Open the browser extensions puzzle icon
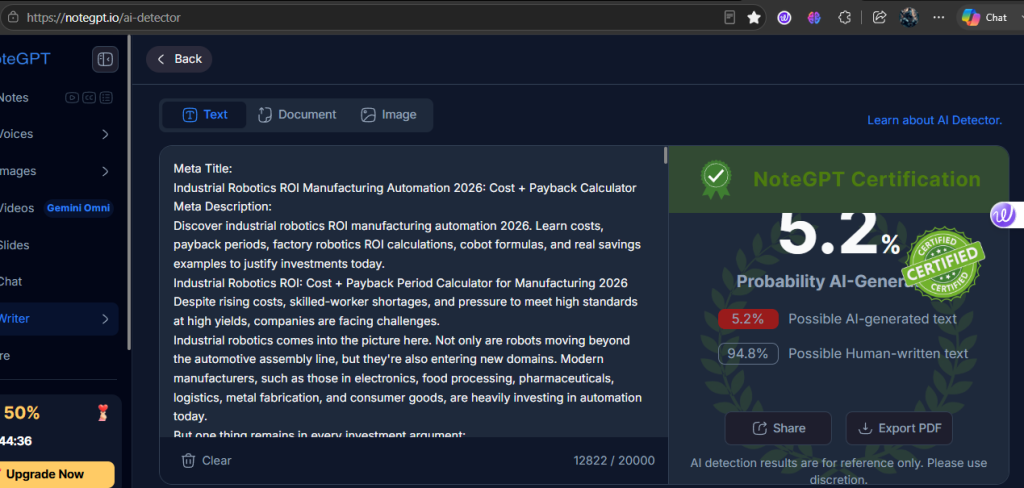 pos(844,18)
